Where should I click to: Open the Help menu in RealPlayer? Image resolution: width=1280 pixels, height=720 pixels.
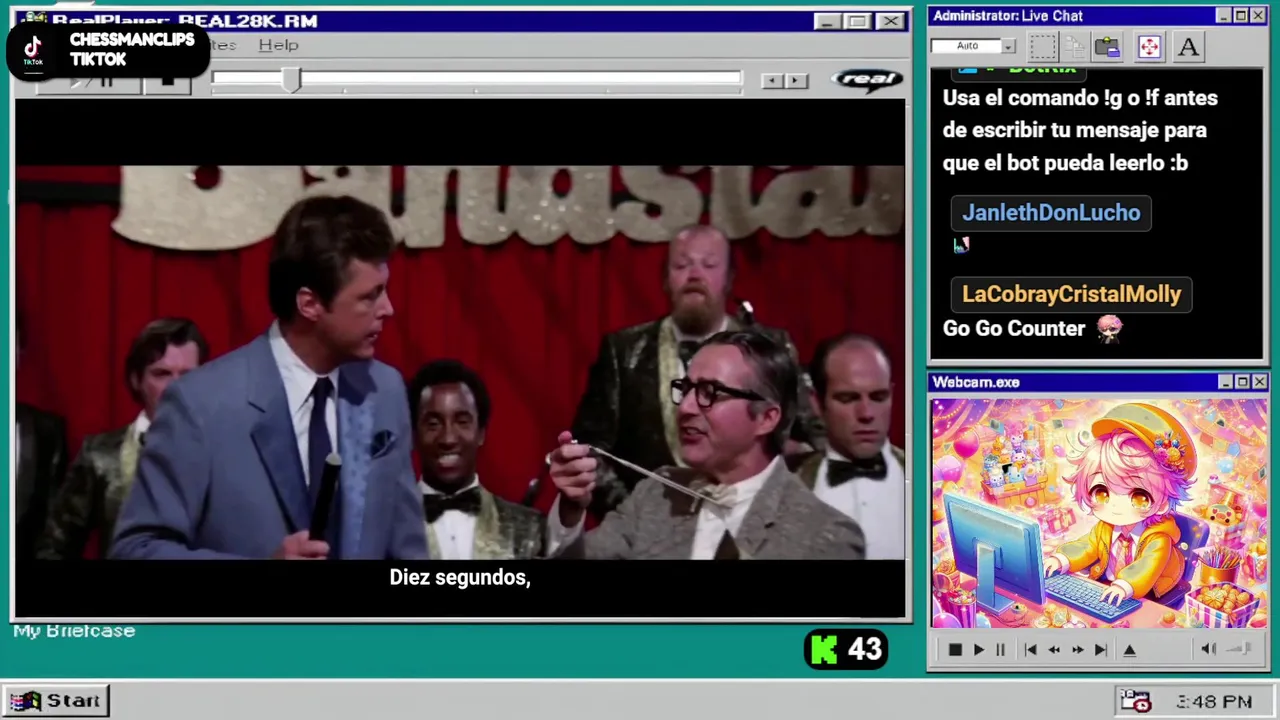pos(278,45)
